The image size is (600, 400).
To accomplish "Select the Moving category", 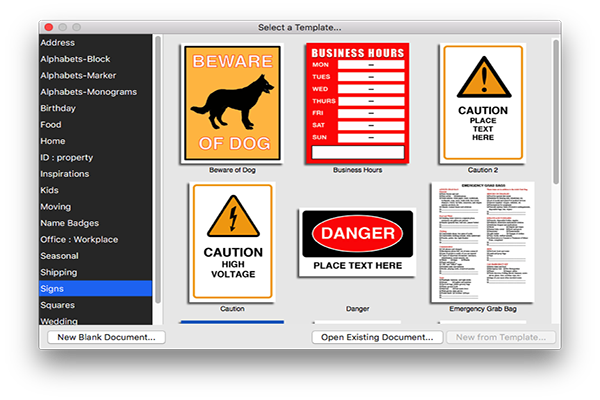I will [95, 207].
